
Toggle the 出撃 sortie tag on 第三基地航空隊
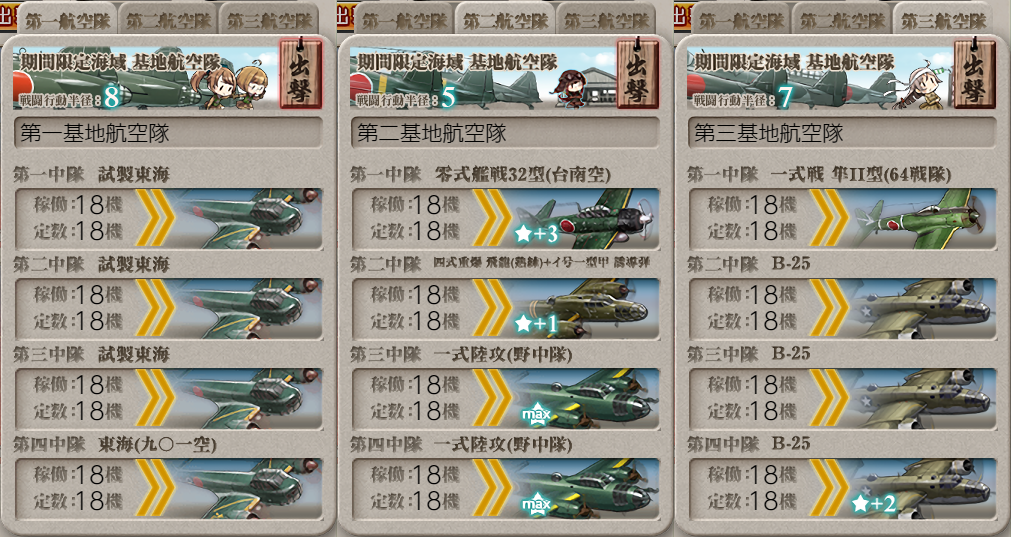974,73
